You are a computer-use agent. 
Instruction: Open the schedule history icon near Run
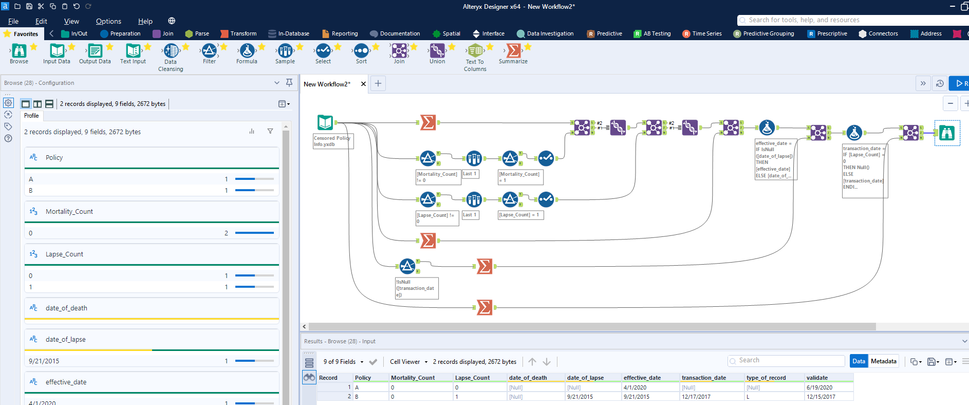(940, 83)
